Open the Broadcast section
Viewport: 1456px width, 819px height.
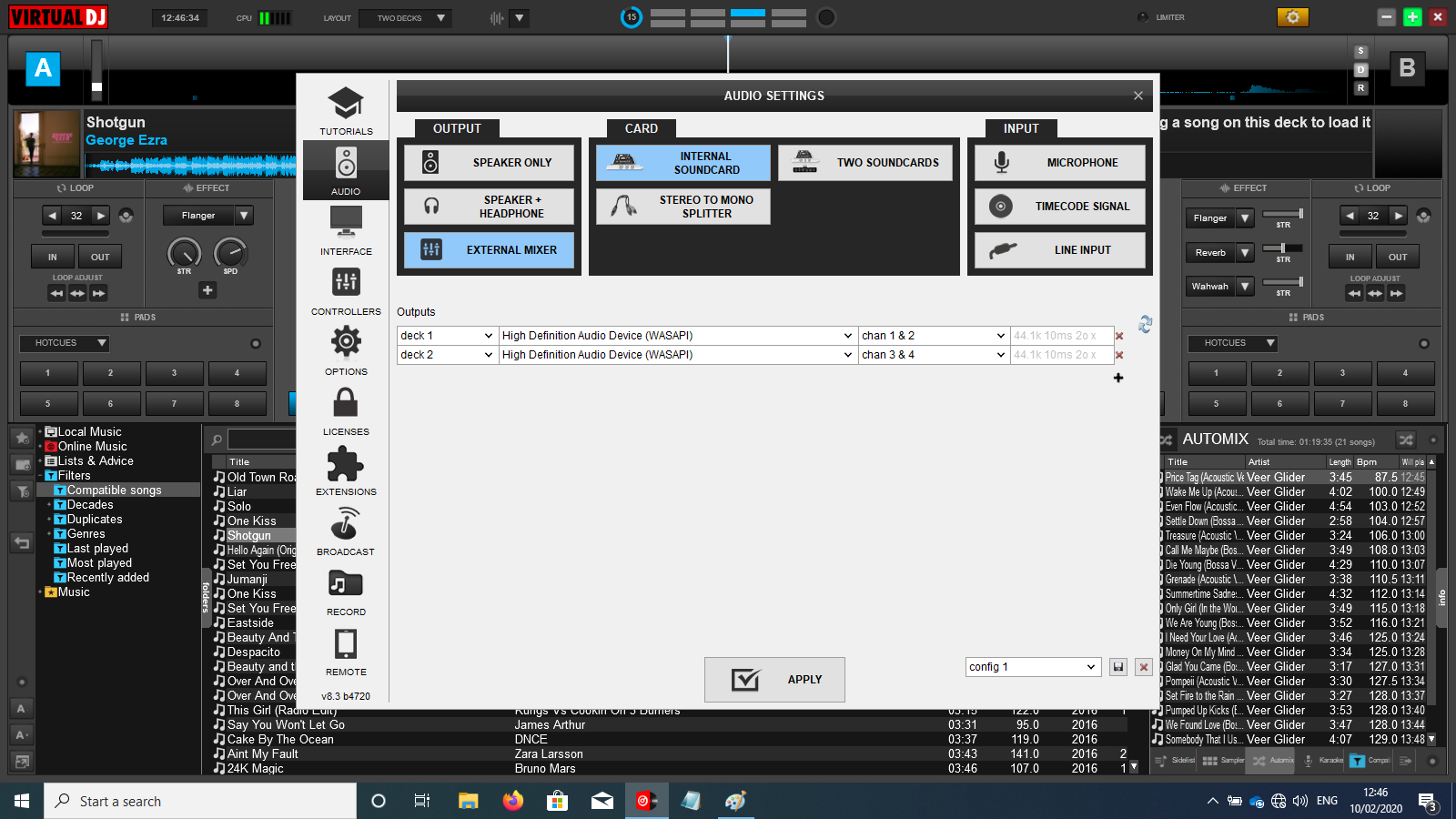[346, 531]
